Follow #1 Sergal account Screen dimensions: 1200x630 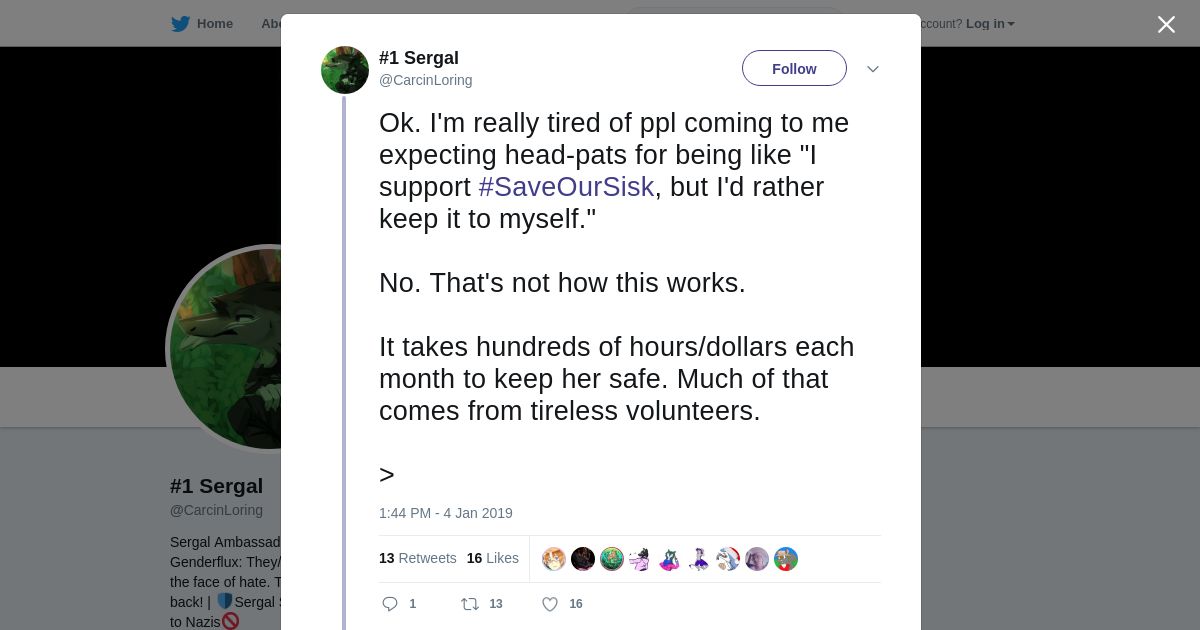coord(794,69)
